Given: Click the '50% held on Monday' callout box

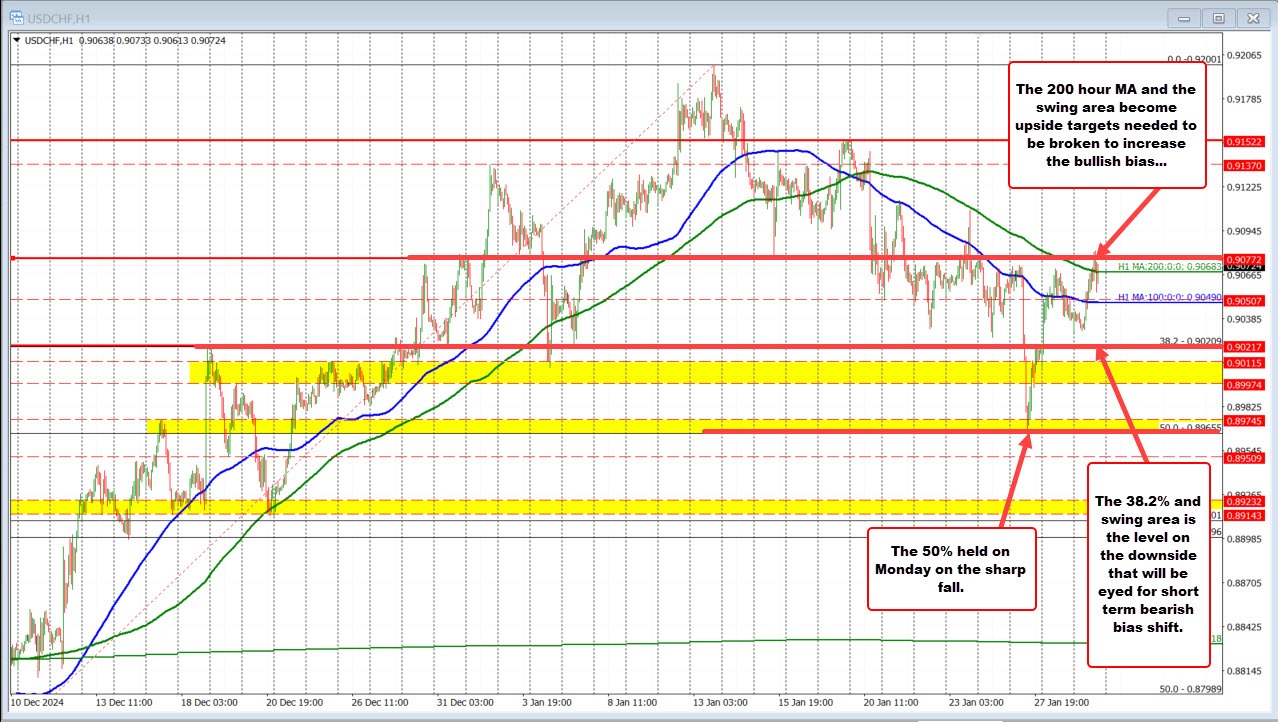Looking at the screenshot, I should [x=951, y=569].
